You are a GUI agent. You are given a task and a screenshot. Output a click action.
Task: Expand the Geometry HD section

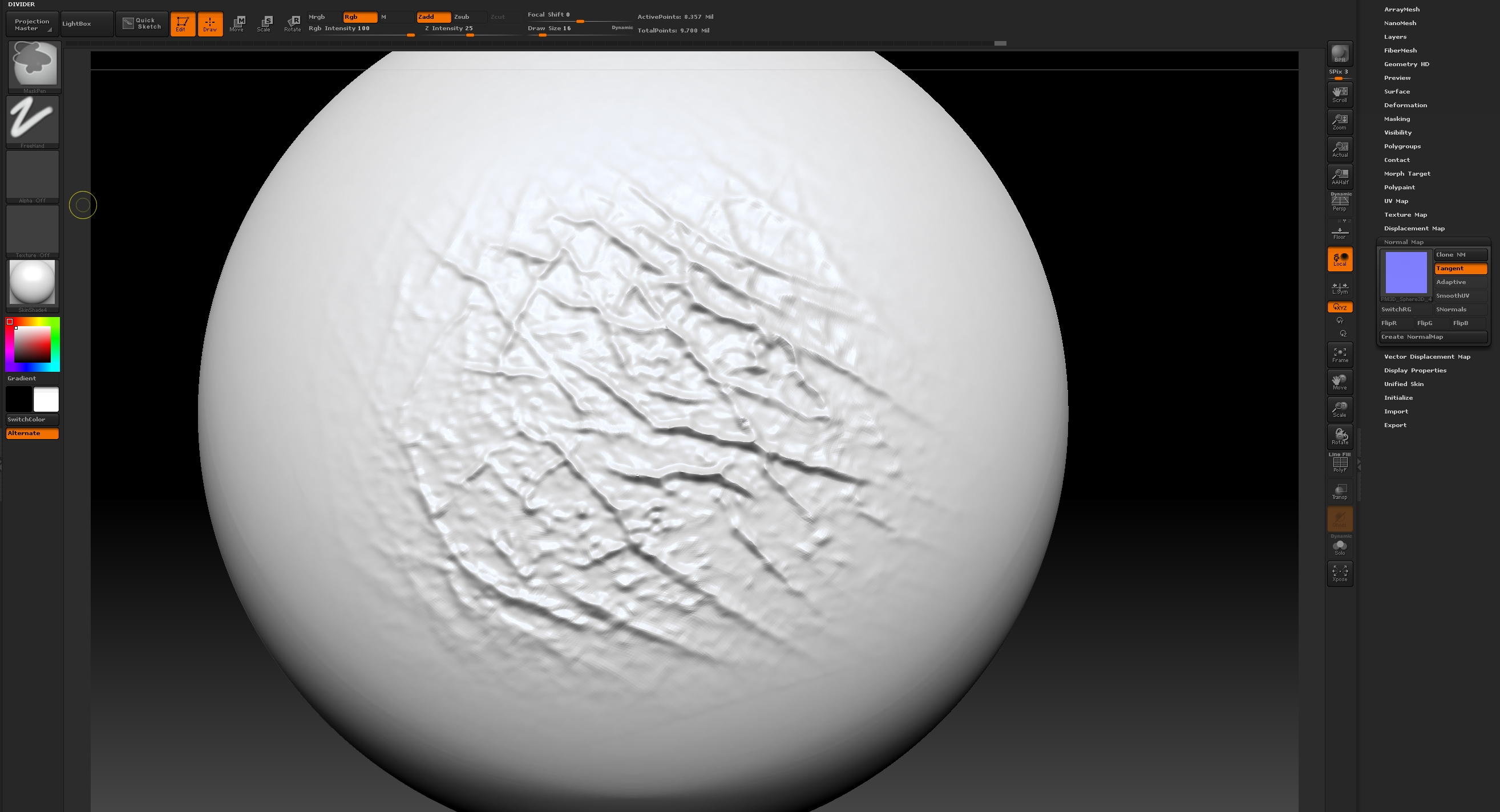point(1406,64)
